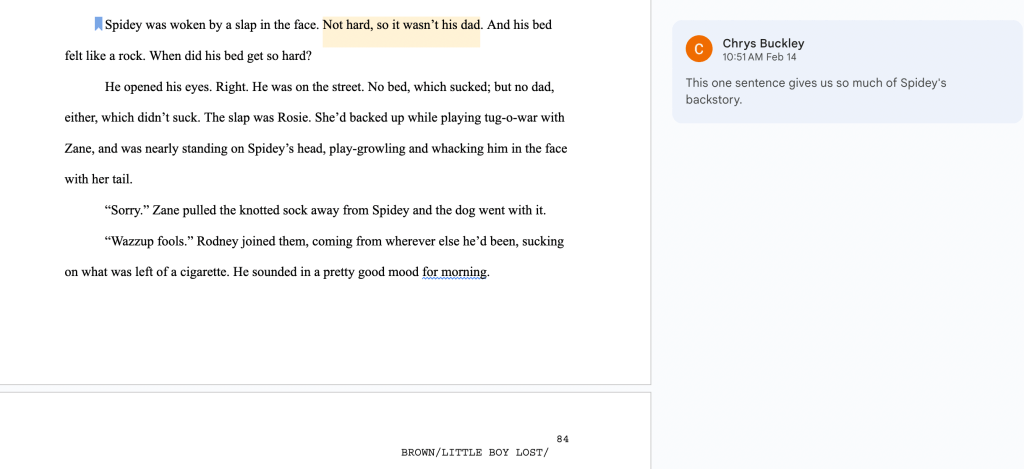This screenshot has height=469, width=1024.
Task: Click Chrys Buckley's orange avatar icon
Action: pyautogui.click(x=699, y=48)
